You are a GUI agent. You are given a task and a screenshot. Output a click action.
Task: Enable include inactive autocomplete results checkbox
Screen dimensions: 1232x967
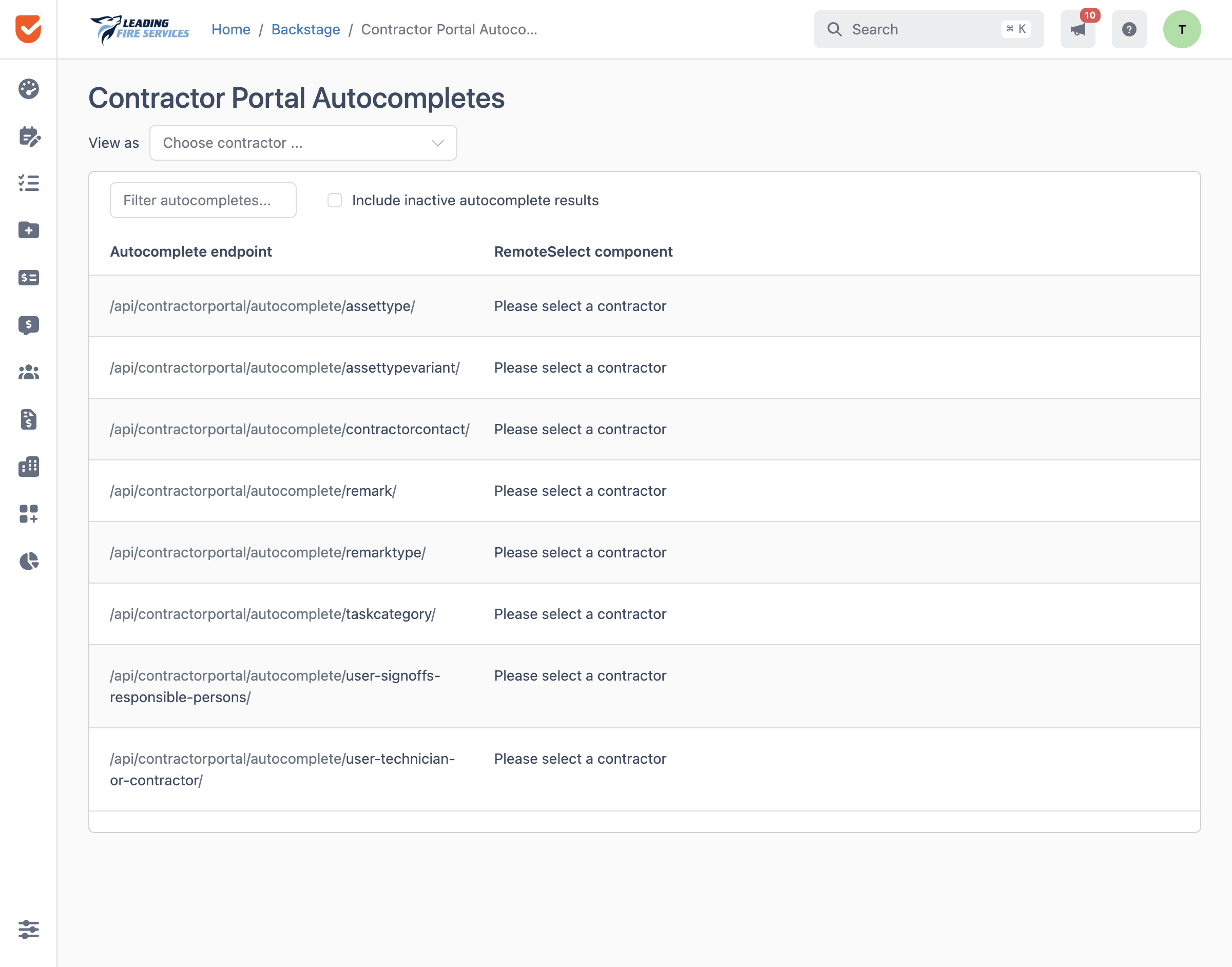335,200
